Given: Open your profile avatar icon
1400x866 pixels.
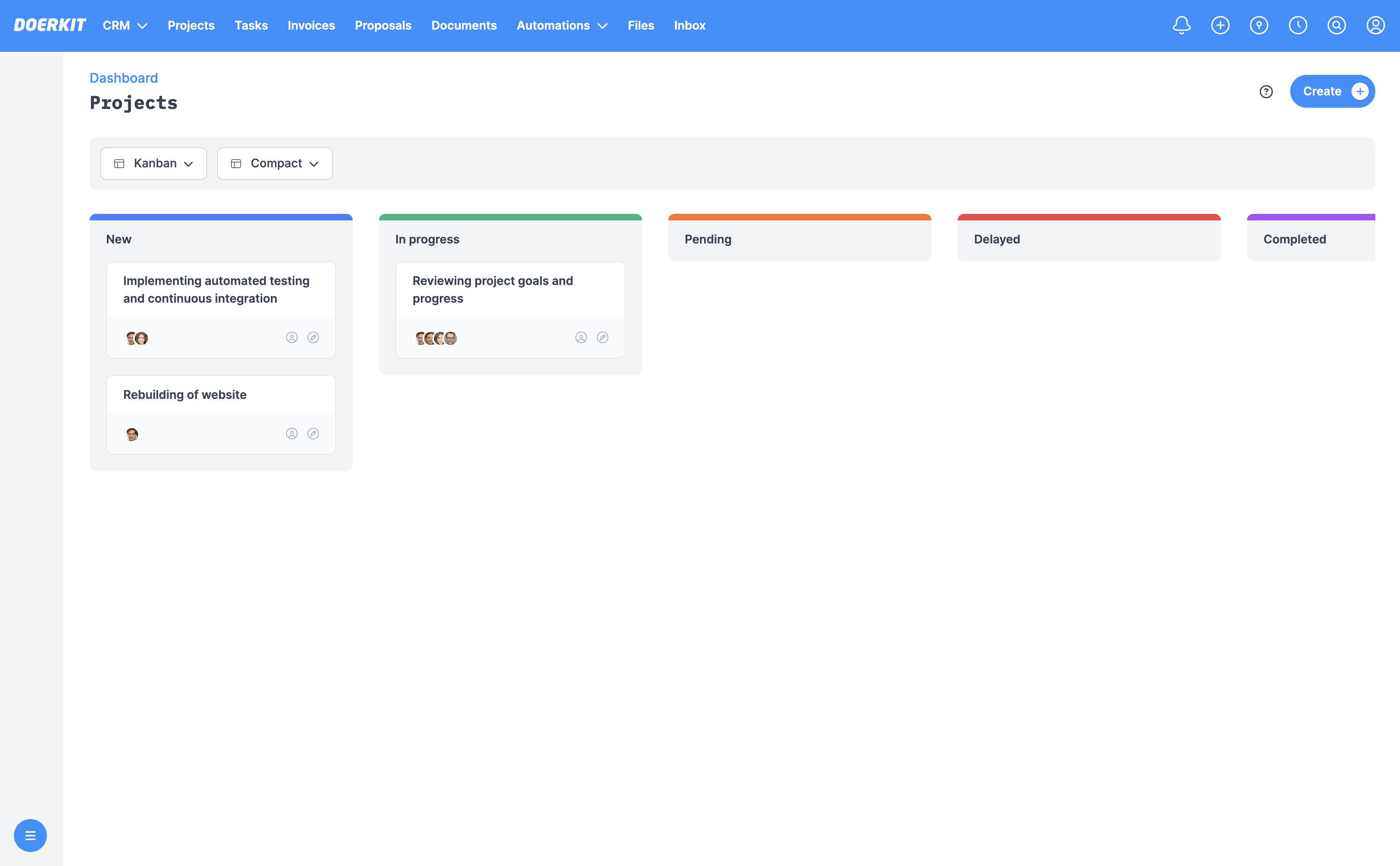Looking at the screenshot, I should 1375,25.
